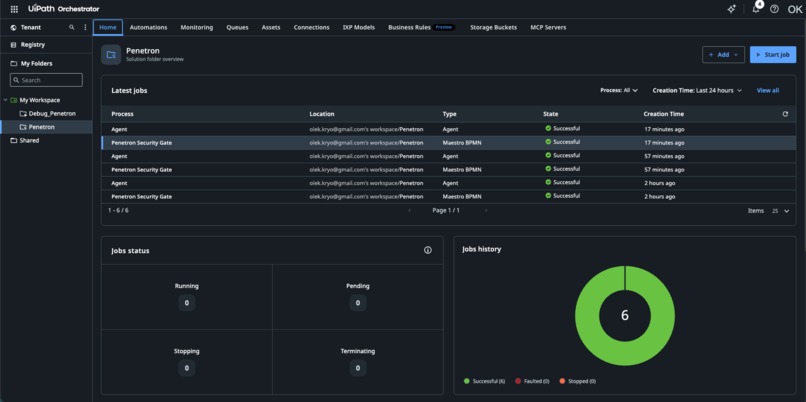Open the Process filter dropdown
This screenshot has height=402, width=806.
click(x=619, y=90)
